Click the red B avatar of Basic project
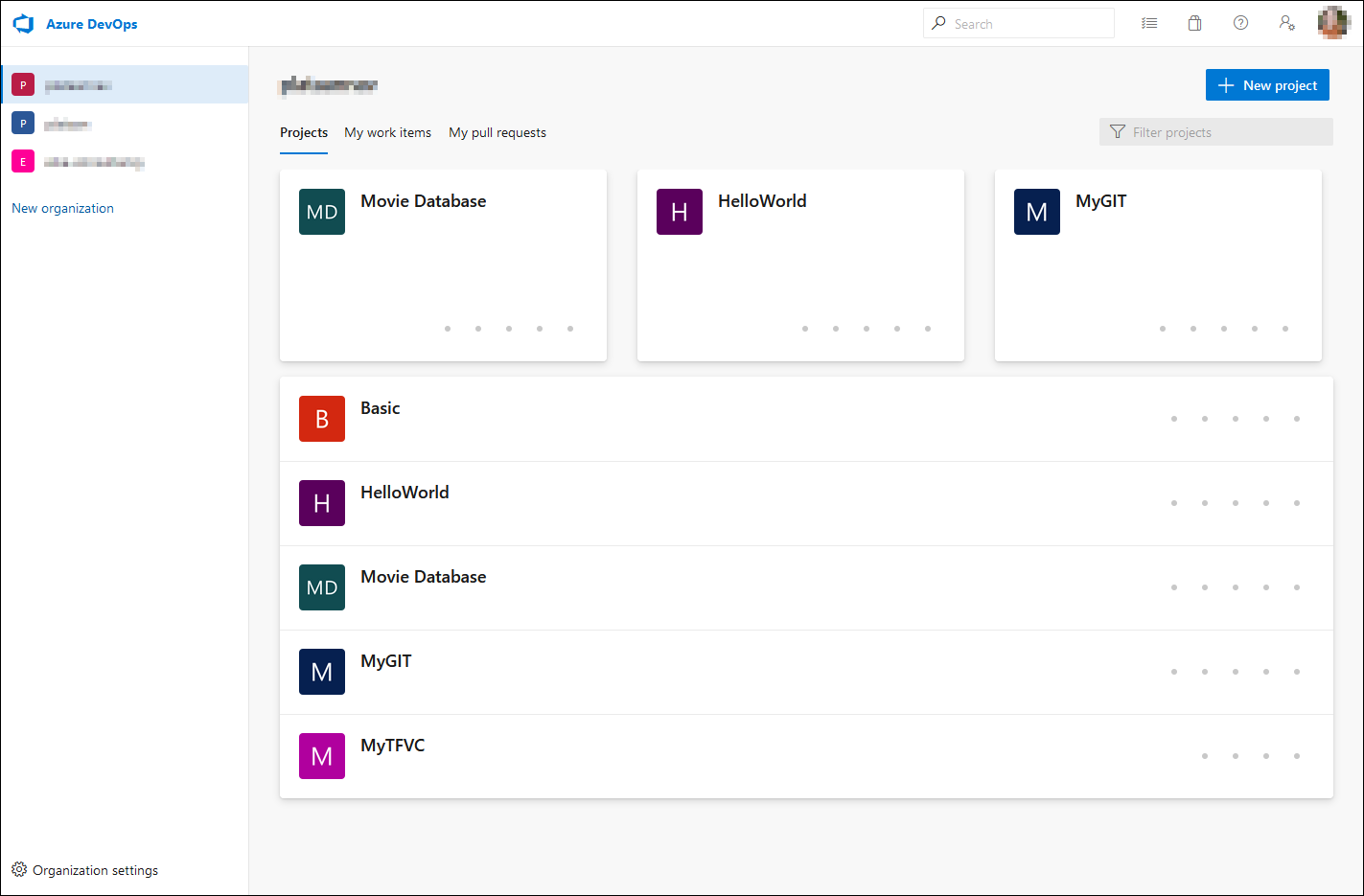The image size is (1364, 896). (322, 419)
